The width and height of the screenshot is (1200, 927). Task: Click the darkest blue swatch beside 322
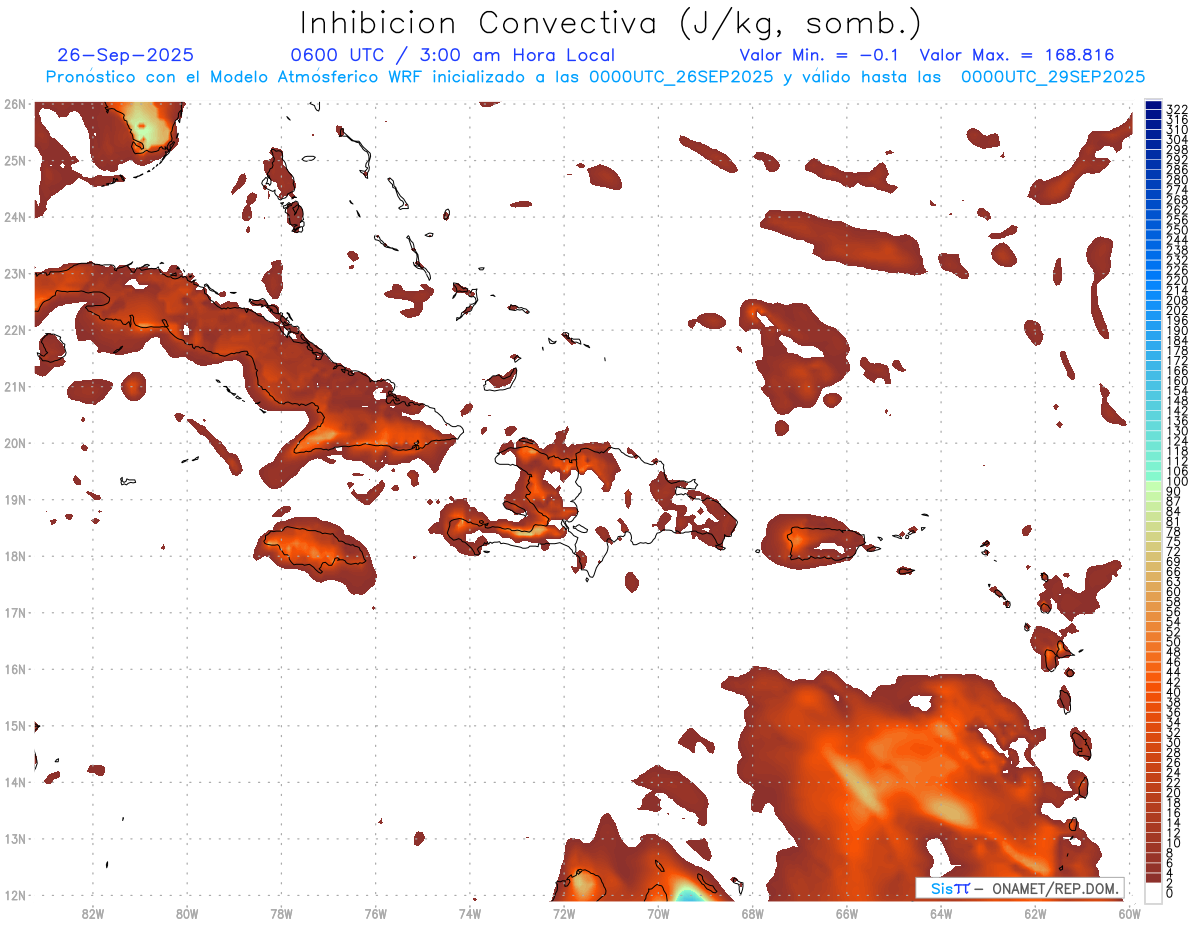coord(1153,106)
